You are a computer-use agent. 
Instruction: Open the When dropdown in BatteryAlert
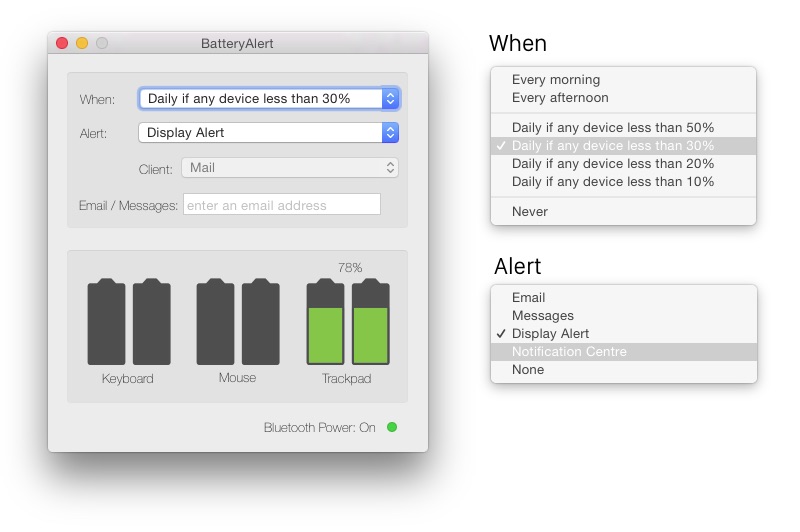(x=269, y=98)
